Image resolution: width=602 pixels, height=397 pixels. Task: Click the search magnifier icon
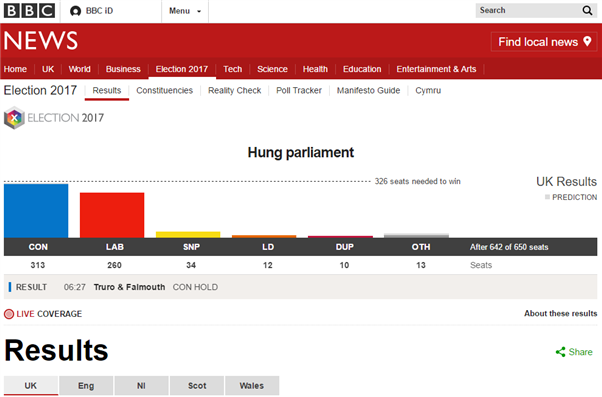(587, 10)
